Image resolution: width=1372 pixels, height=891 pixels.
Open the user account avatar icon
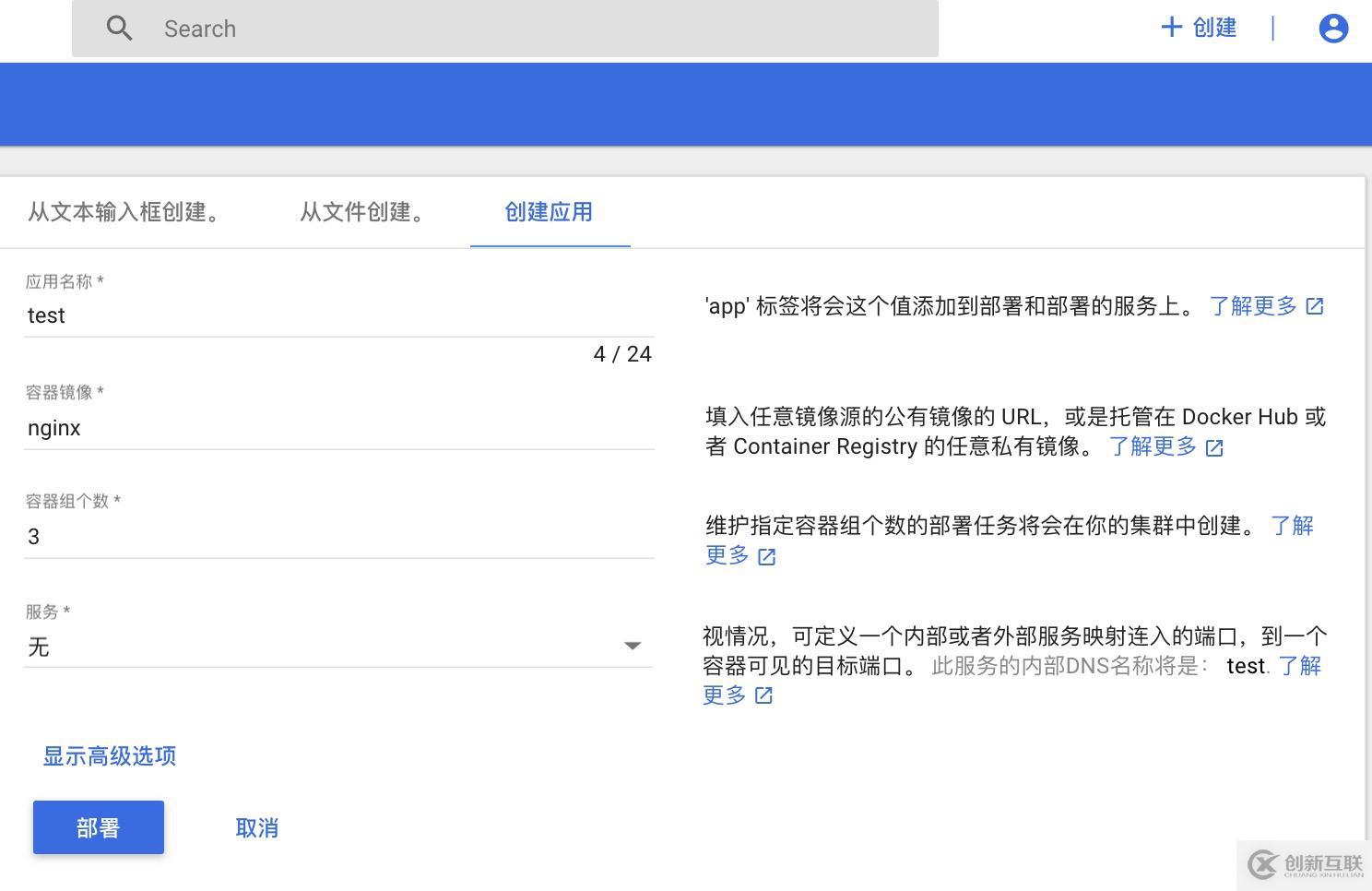(x=1333, y=28)
